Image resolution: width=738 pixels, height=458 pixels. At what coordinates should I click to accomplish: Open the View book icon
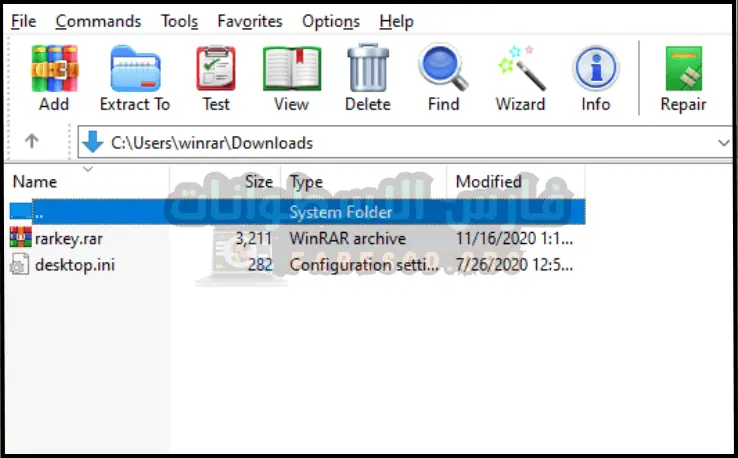291,70
